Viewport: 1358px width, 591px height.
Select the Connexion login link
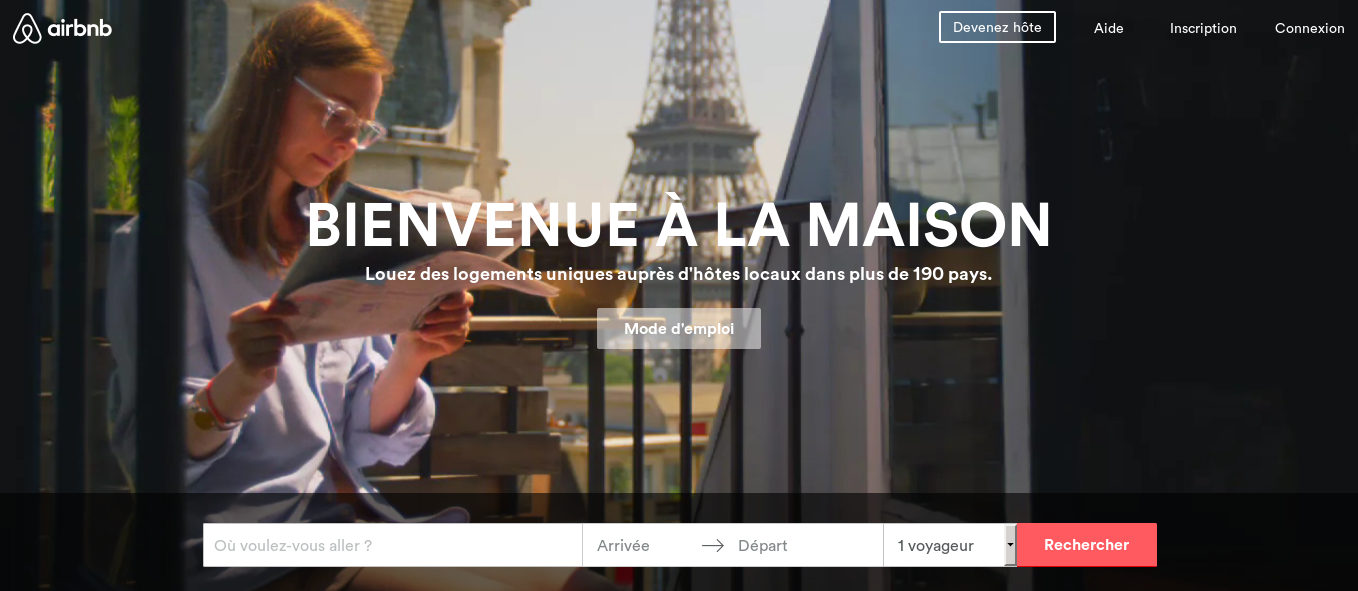coord(1309,28)
